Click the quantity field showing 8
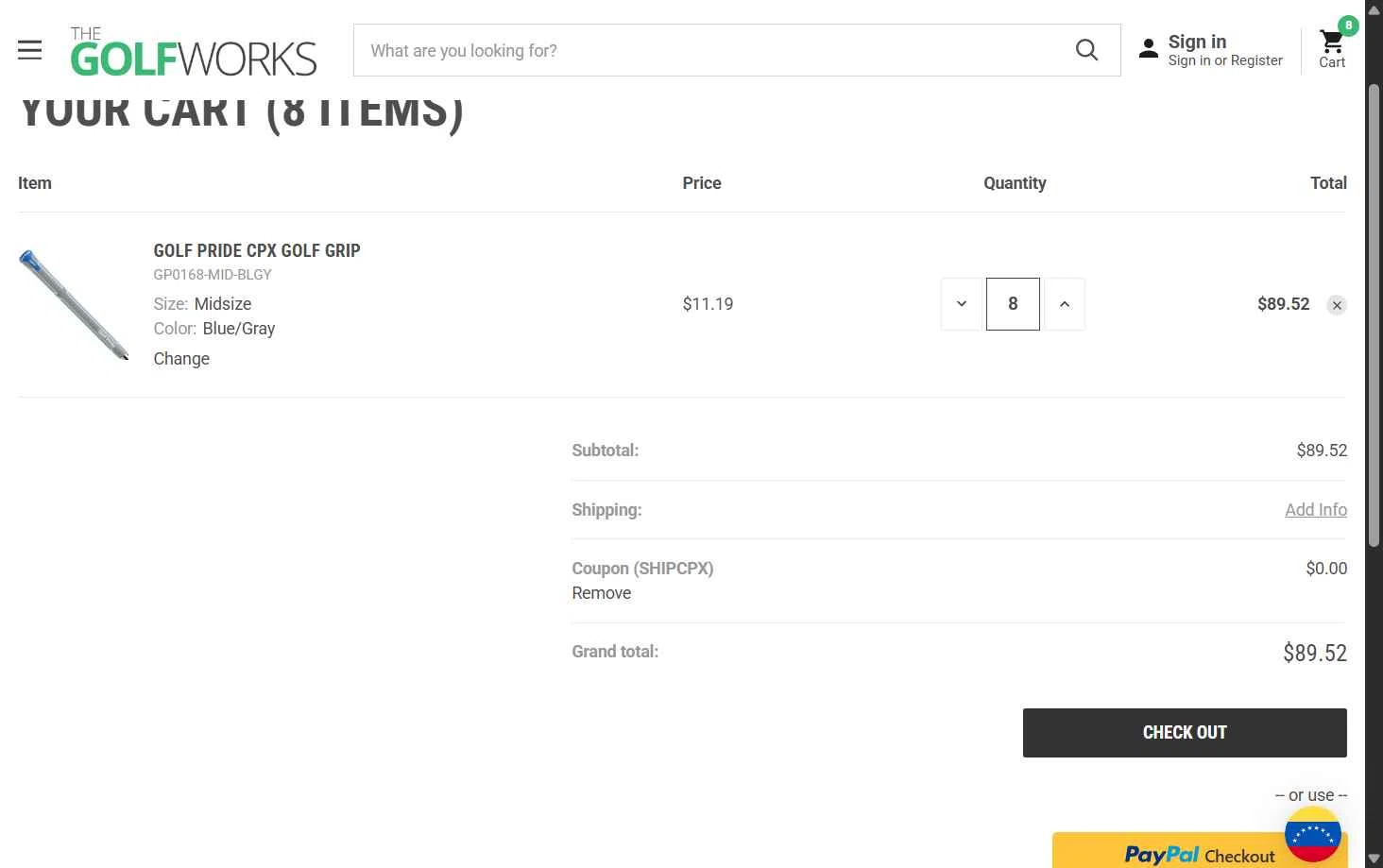This screenshot has width=1383, height=868. [1013, 304]
